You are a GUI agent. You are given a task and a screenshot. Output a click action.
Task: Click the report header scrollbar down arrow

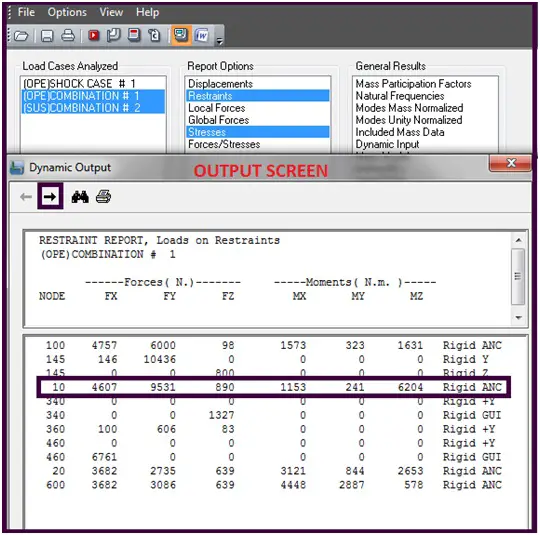[x=518, y=318]
